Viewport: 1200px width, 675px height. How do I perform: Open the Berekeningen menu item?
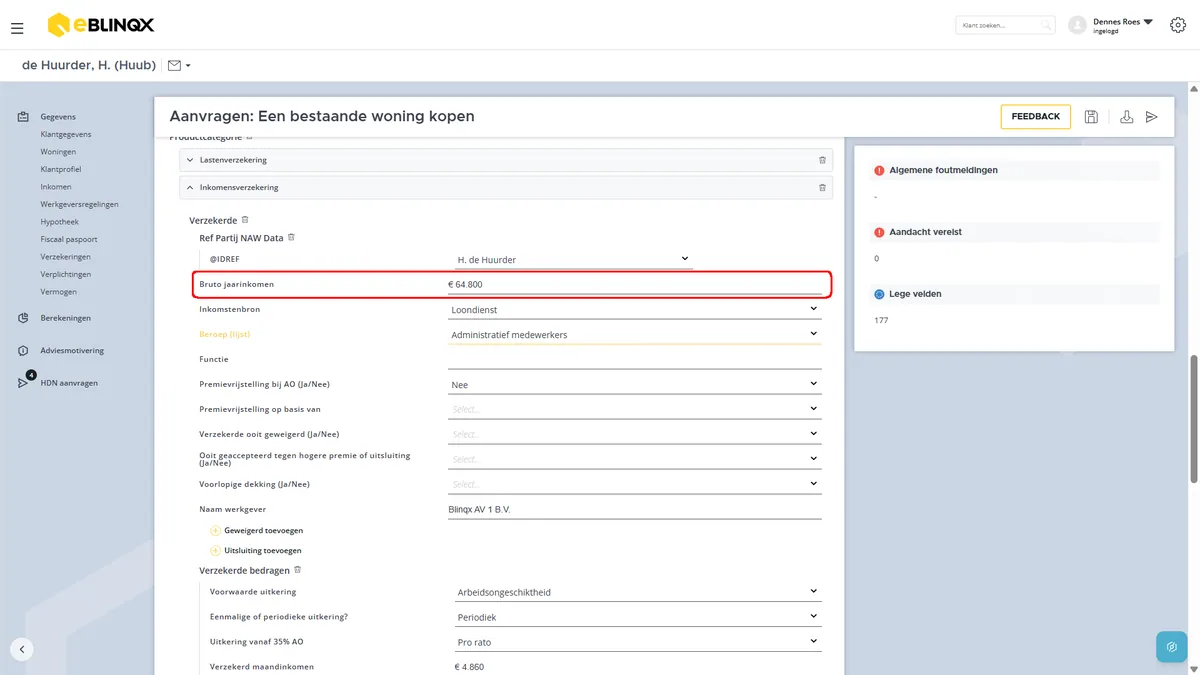pos(65,318)
